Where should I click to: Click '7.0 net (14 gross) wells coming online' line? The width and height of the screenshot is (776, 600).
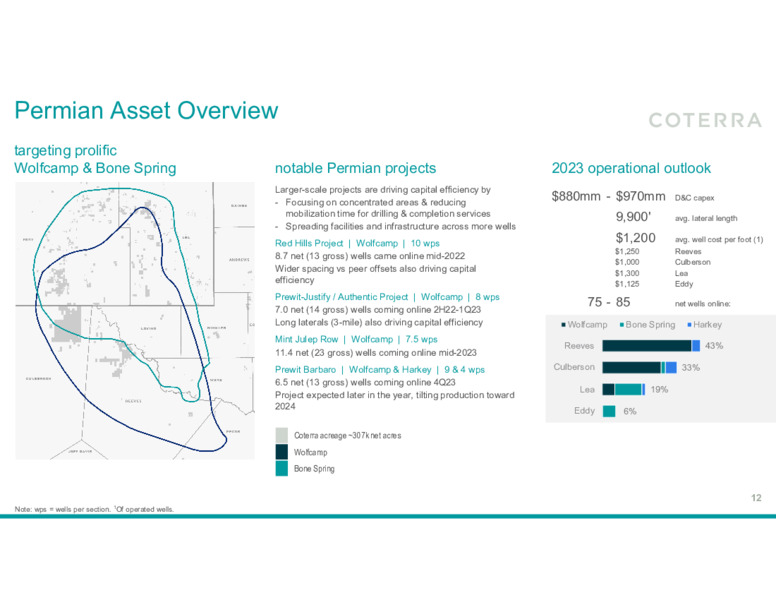[x=378, y=310]
